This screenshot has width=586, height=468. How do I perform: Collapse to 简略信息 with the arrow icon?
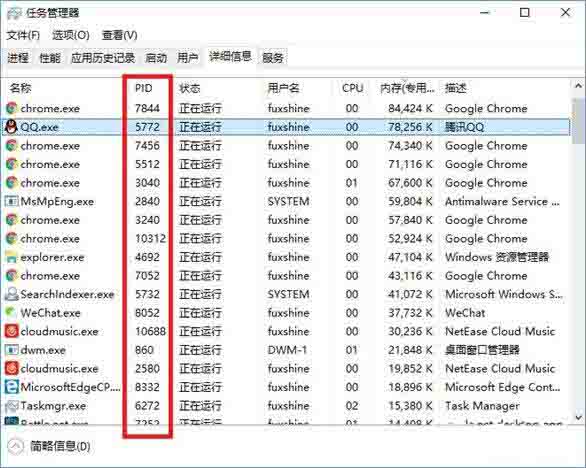click(15, 446)
